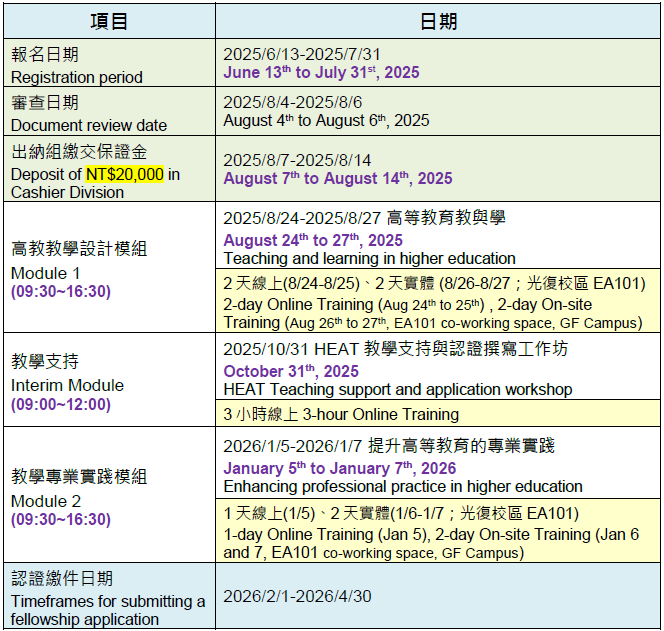Select the Document review date label
The height and width of the screenshot is (631, 664).
pyautogui.click(x=89, y=125)
